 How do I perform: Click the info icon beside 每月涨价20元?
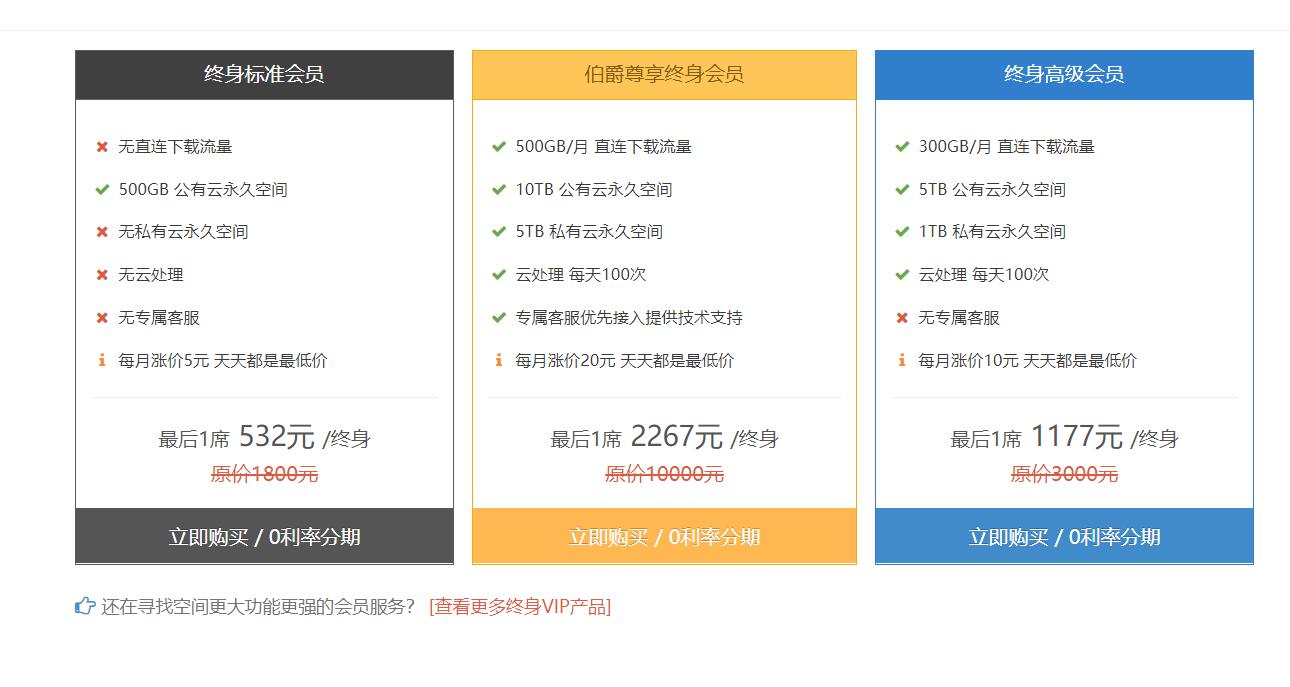(498, 360)
